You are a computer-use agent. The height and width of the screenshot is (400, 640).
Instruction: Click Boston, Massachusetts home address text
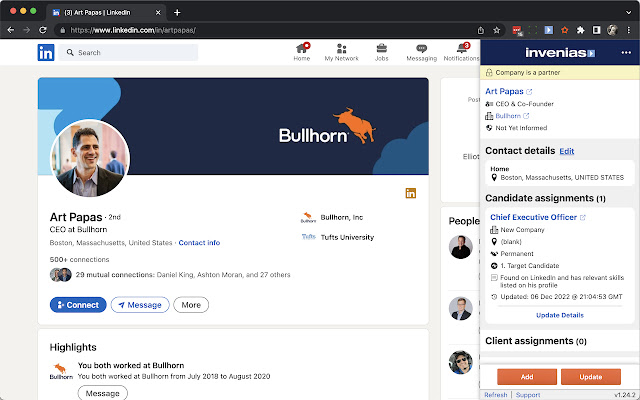(562, 178)
